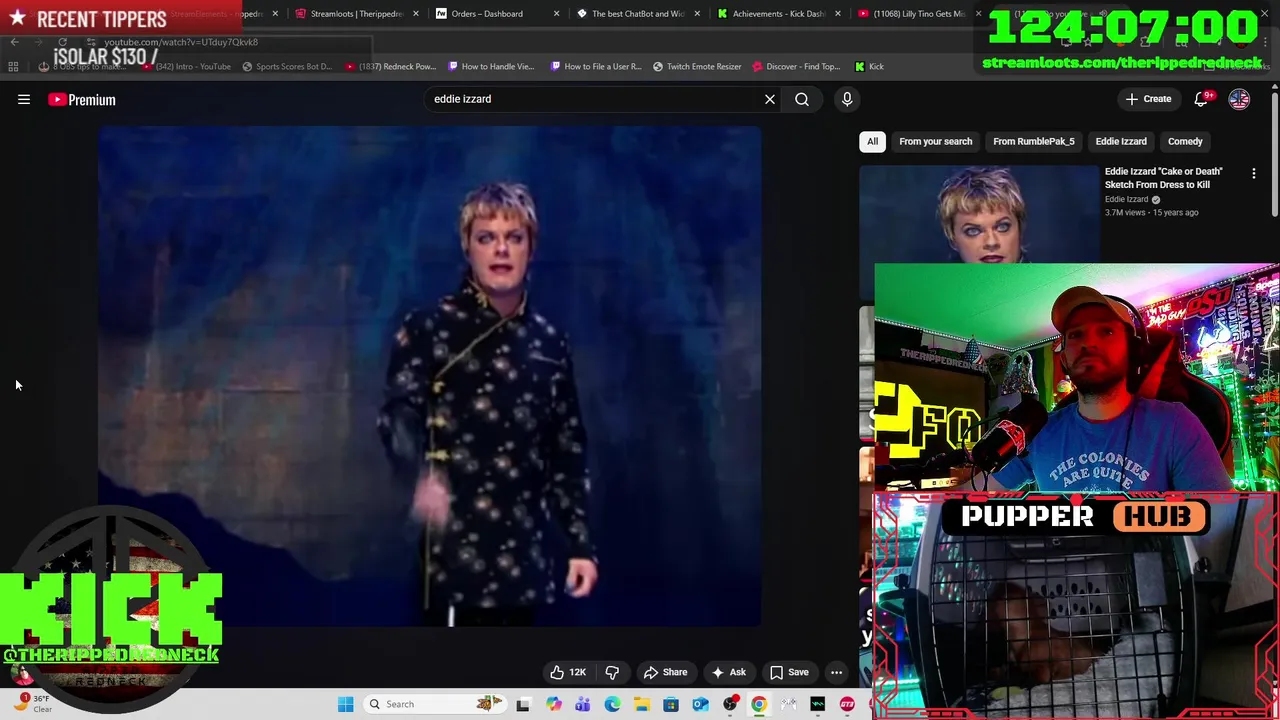Viewport: 1280px width, 720px height.
Task: Open the Cake or Death video title
Action: coord(1163,178)
